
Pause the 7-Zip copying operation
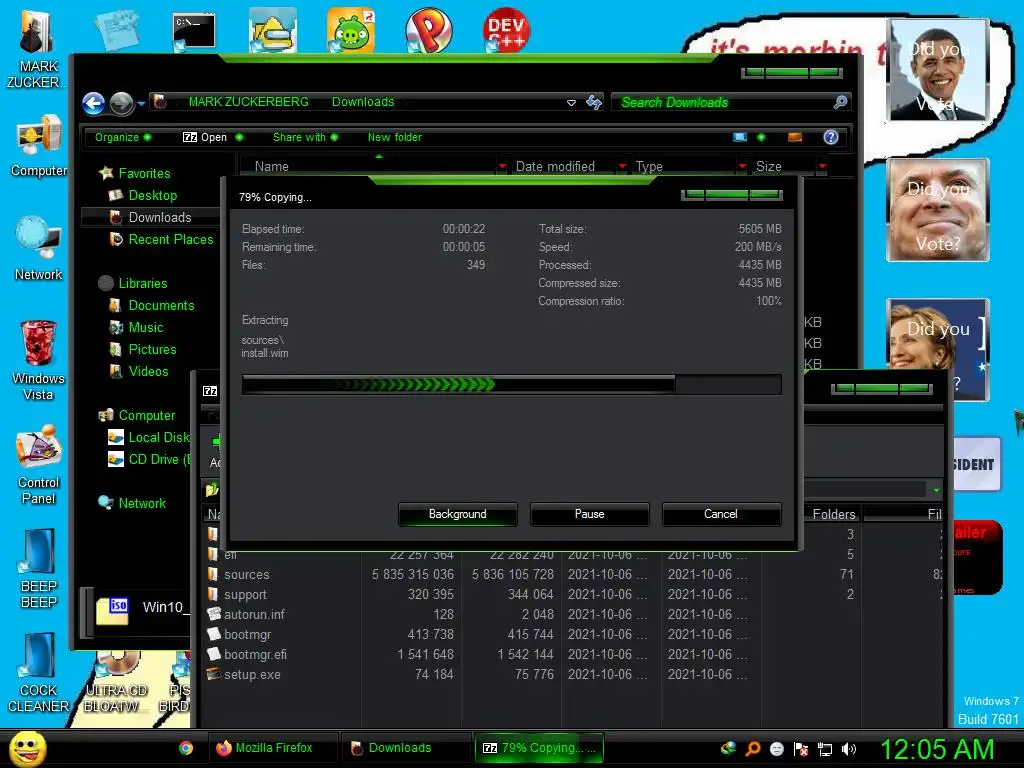tap(589, 514)
